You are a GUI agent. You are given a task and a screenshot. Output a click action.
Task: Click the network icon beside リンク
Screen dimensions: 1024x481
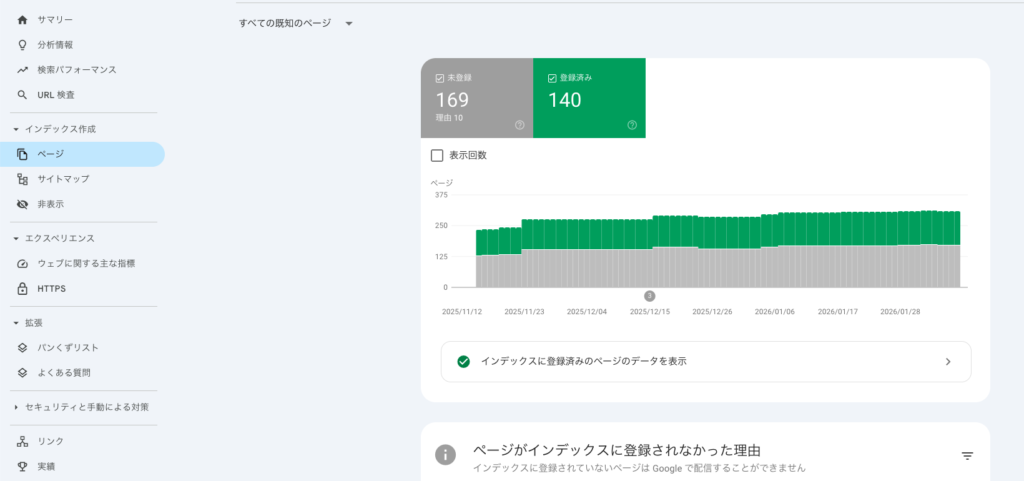pos(22,442)
